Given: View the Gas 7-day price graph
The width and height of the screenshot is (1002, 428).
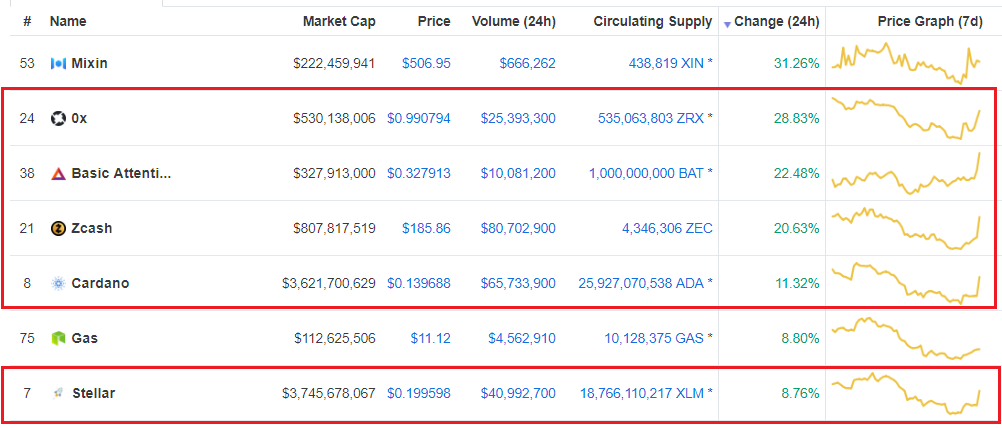Looking at the screenshot, I should [x=906, y=339].
